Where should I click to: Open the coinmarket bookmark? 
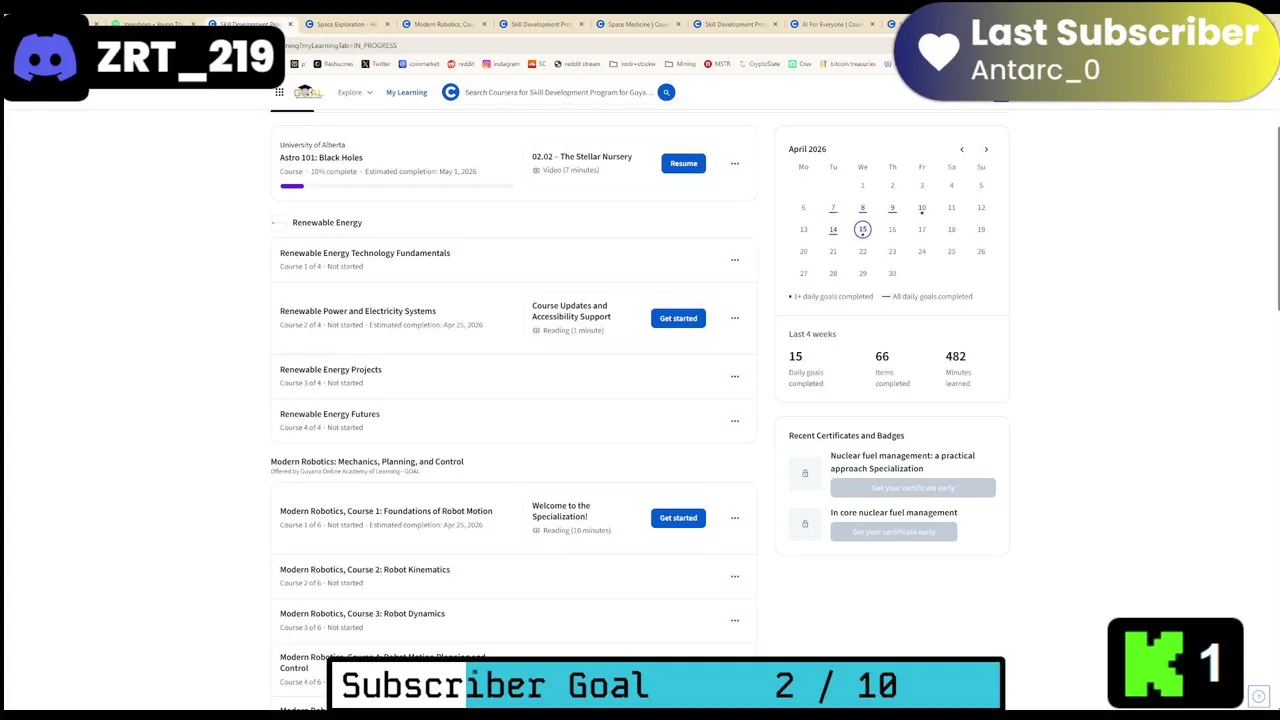419,64
